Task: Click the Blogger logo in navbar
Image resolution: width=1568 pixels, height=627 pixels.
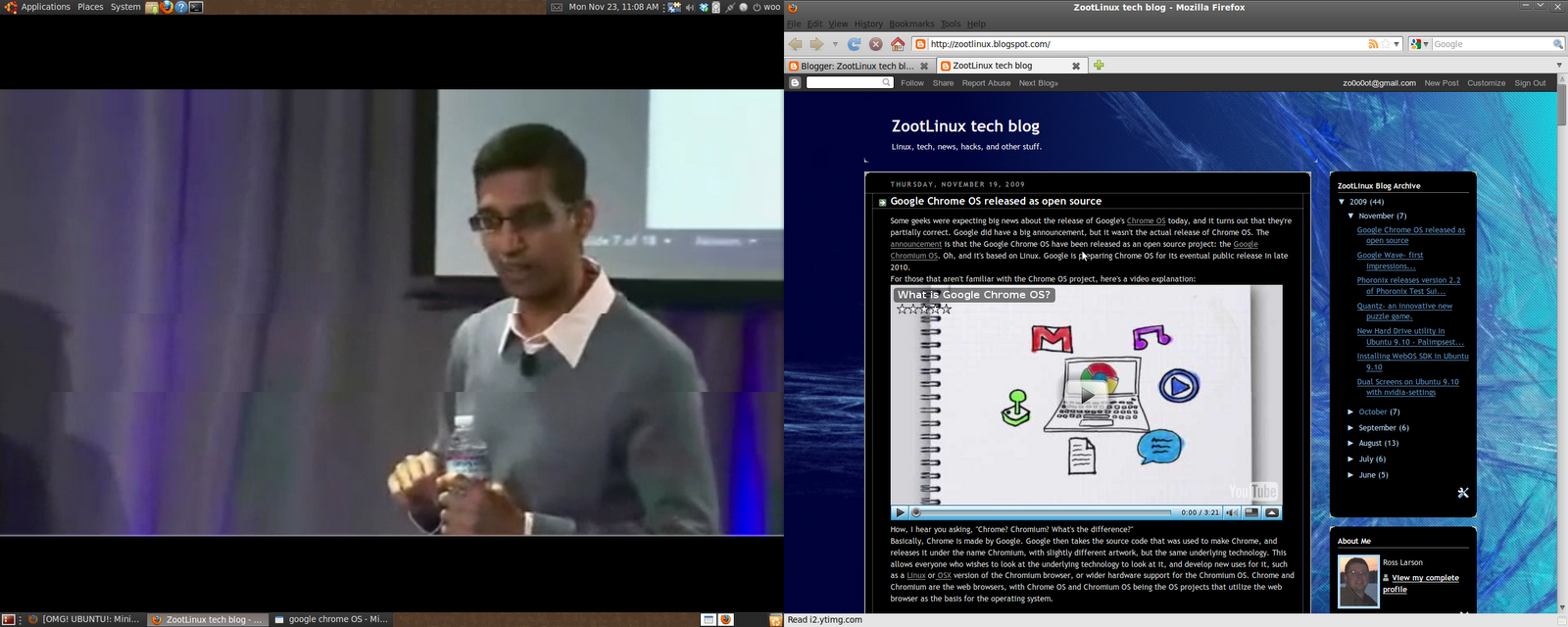Action: [795, 83]
